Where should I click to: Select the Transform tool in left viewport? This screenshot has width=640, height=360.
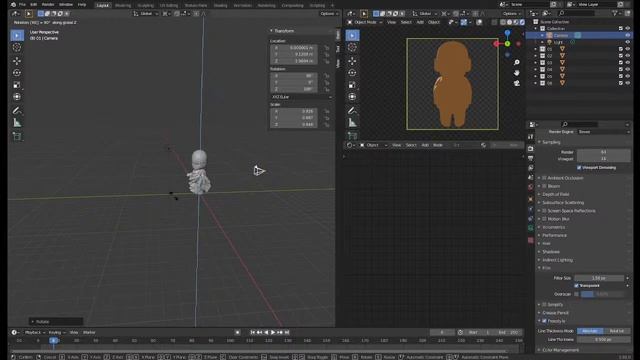point(17,97)
